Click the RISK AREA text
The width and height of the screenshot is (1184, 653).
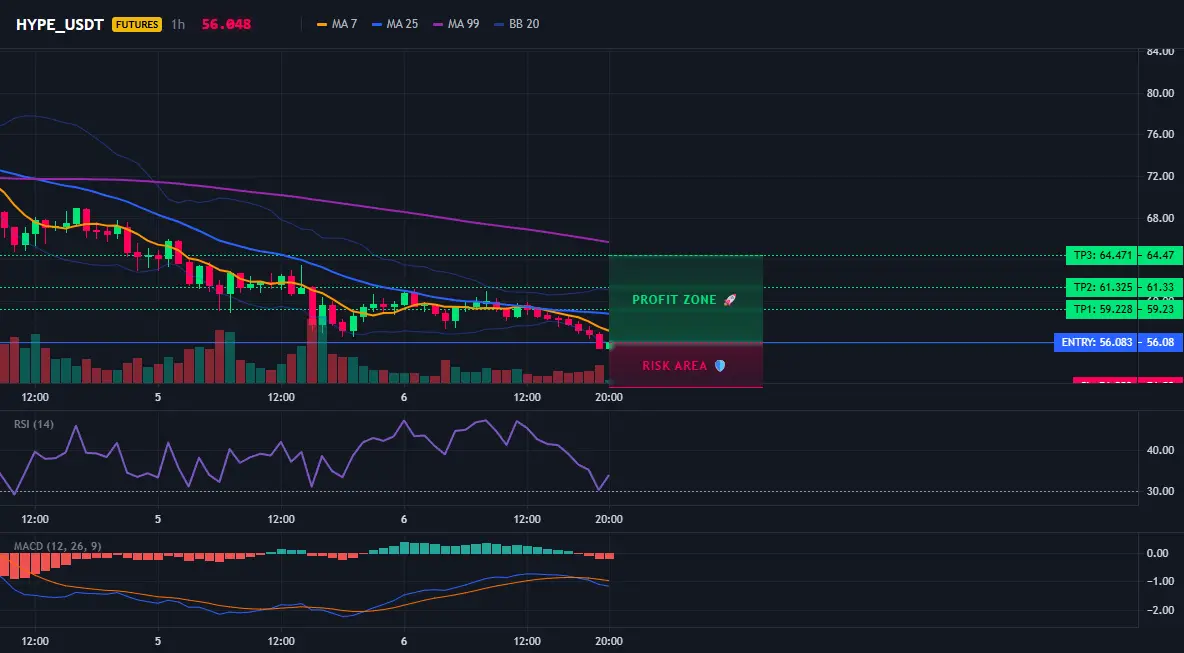point(675,365)
